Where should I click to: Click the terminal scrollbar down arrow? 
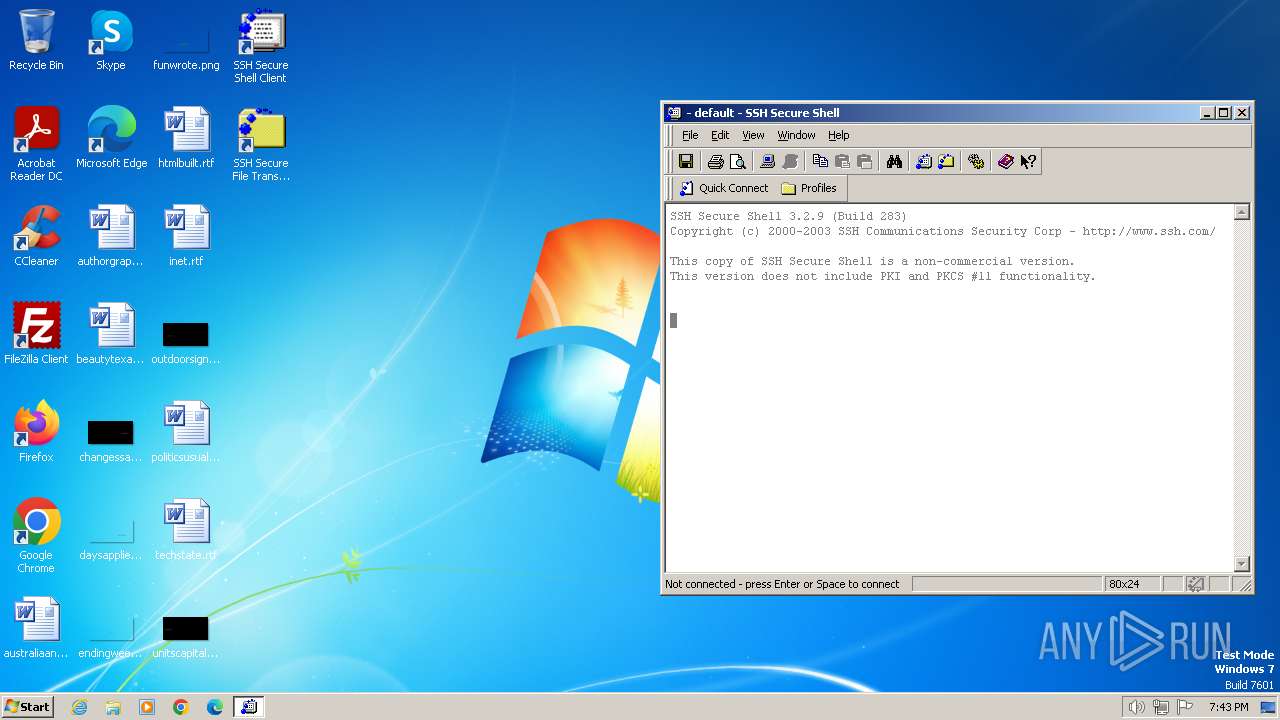click(1242, 564)
